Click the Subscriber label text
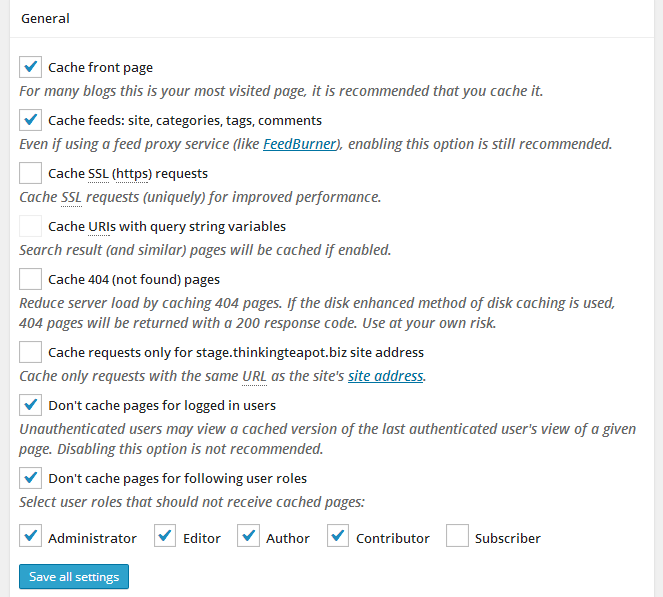The image size is (663, 597). tap(507, 538)
